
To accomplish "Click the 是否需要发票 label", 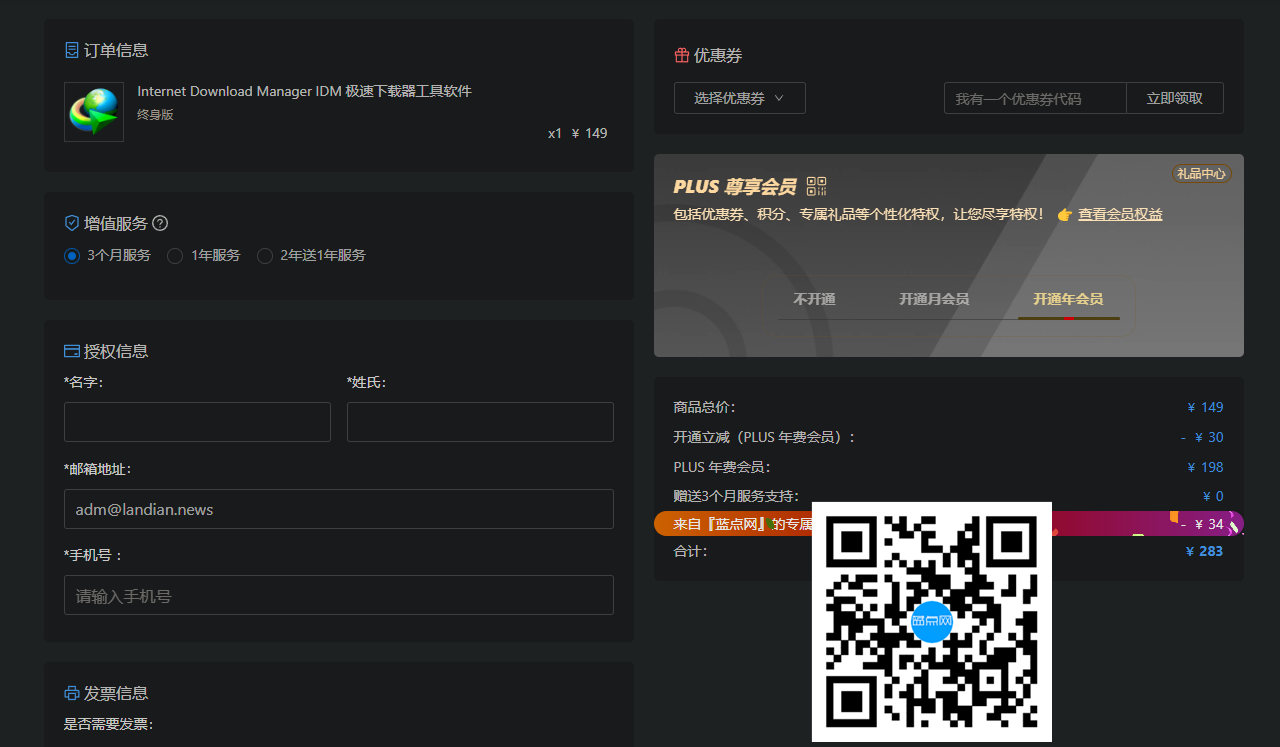I will pos(108,724).
